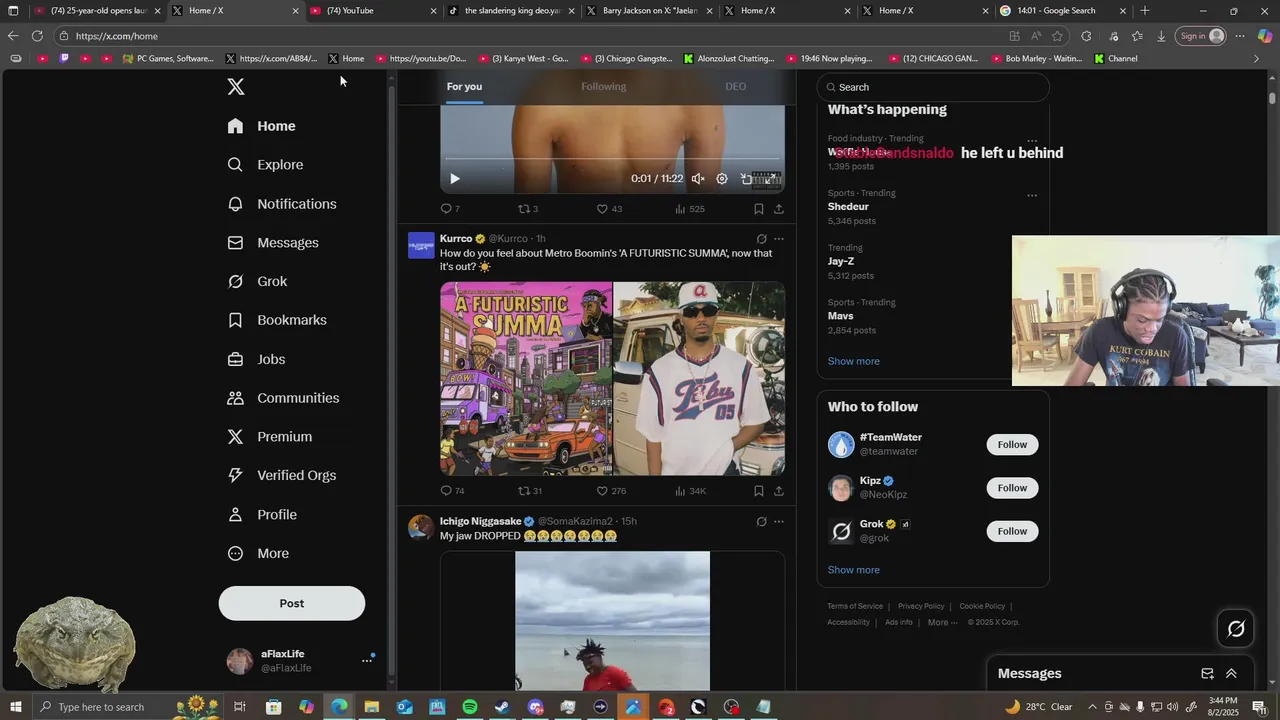Viewport: 1280px width, 720px height.
Task: Open Communities from the sidebar
Action: click(284, 398)
